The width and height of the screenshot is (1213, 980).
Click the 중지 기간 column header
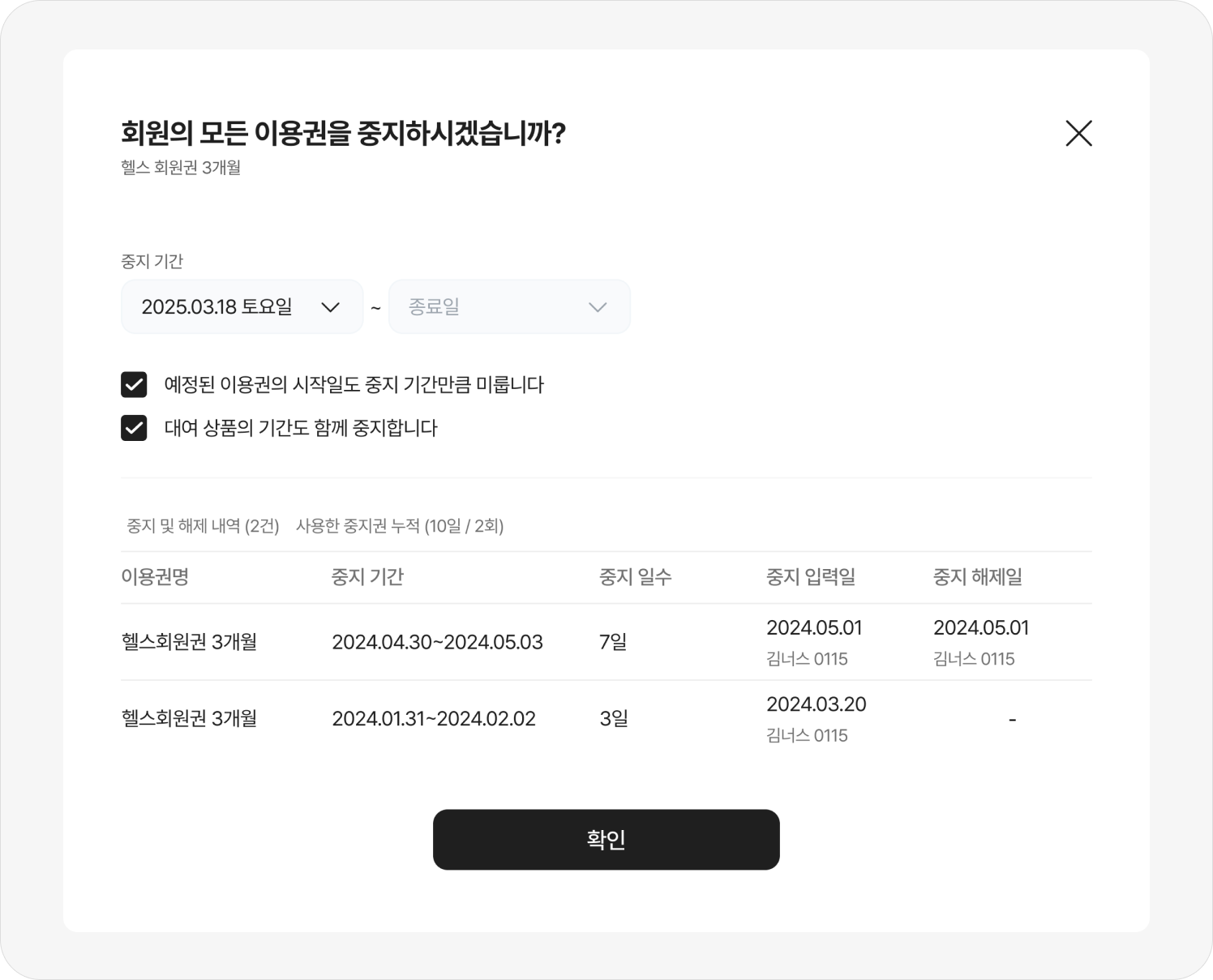pos(367,577)
